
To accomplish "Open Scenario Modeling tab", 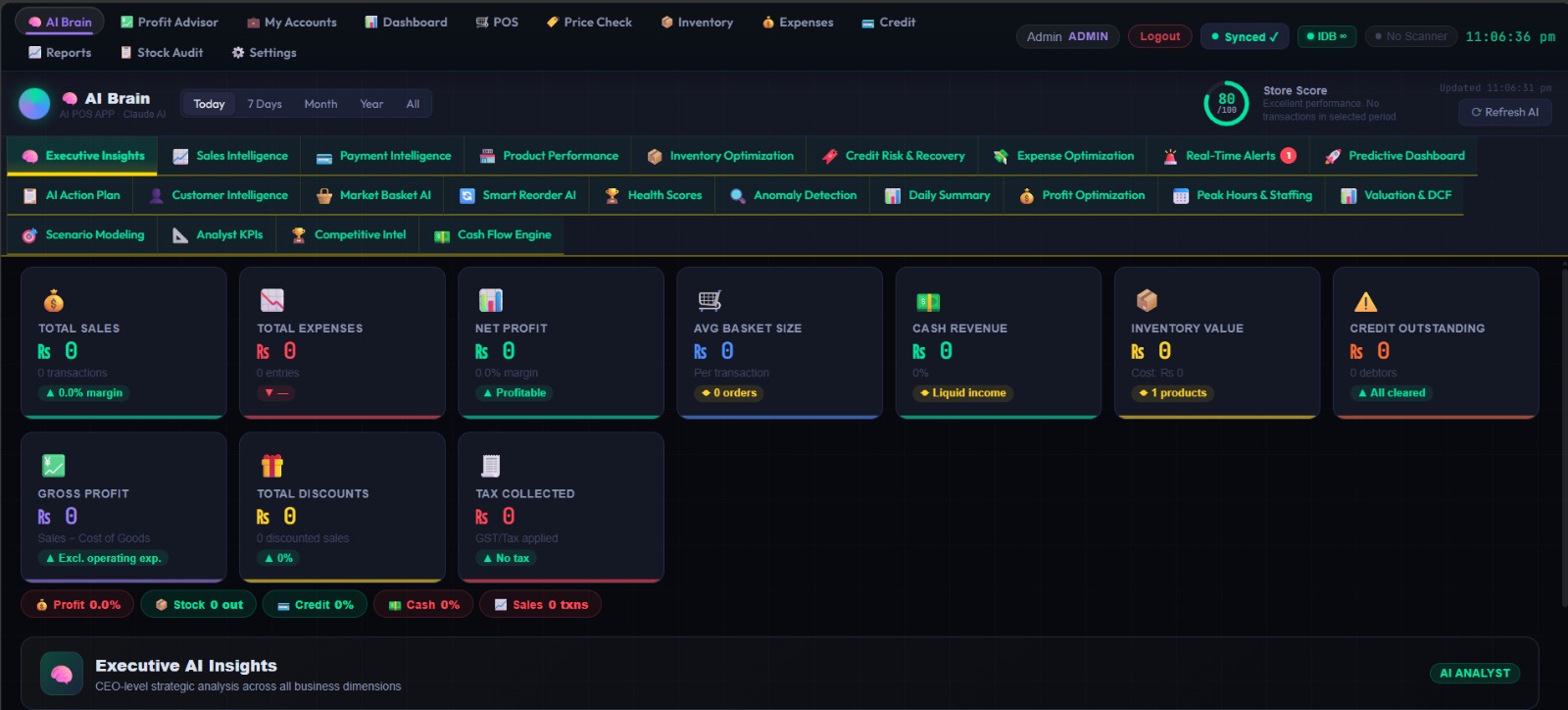I will [83, 234].
